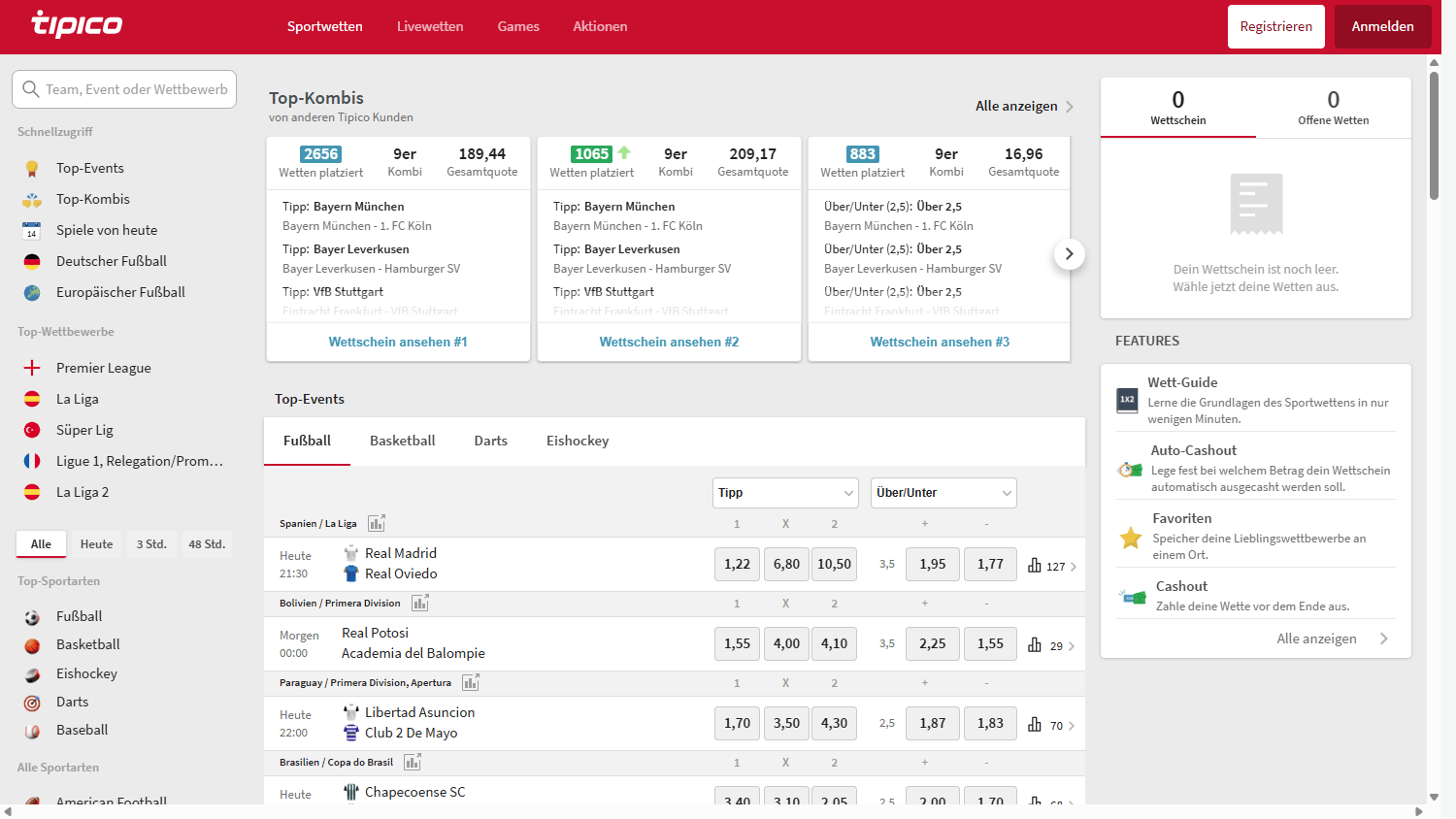Select the Heute time filter
This screenshot has width=1456, height=819.
(x=96, y=544)
